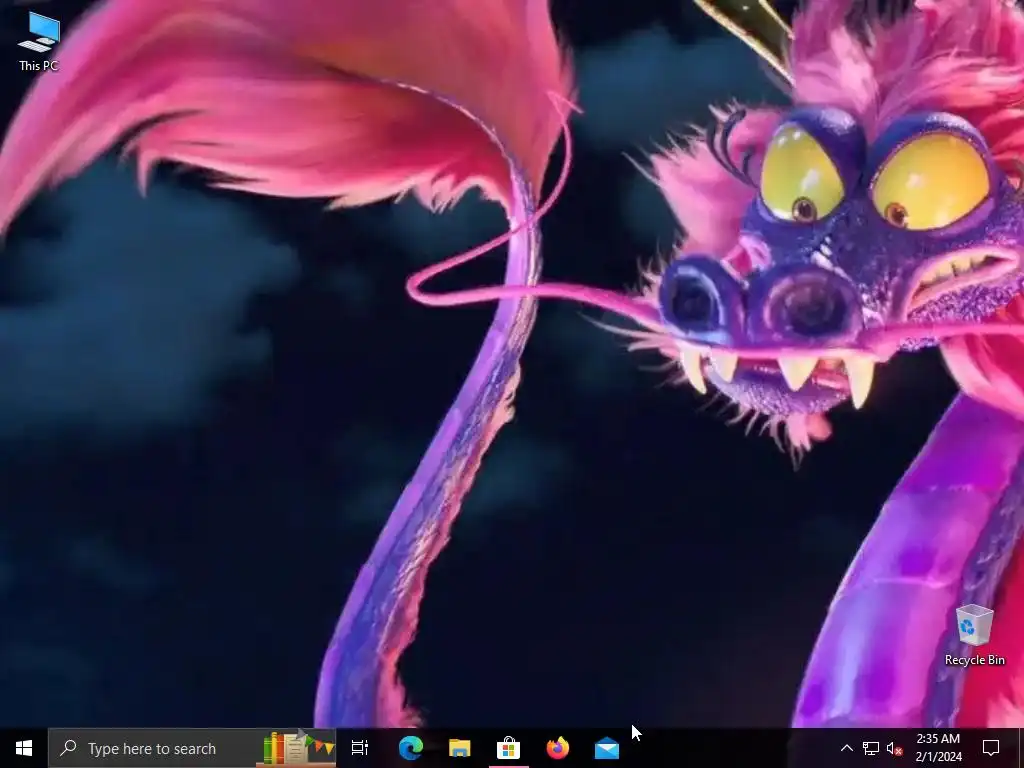Open the Mail app from the taskbar
The width and height of the screenshot is (1024, 768).
pos(607,748)
